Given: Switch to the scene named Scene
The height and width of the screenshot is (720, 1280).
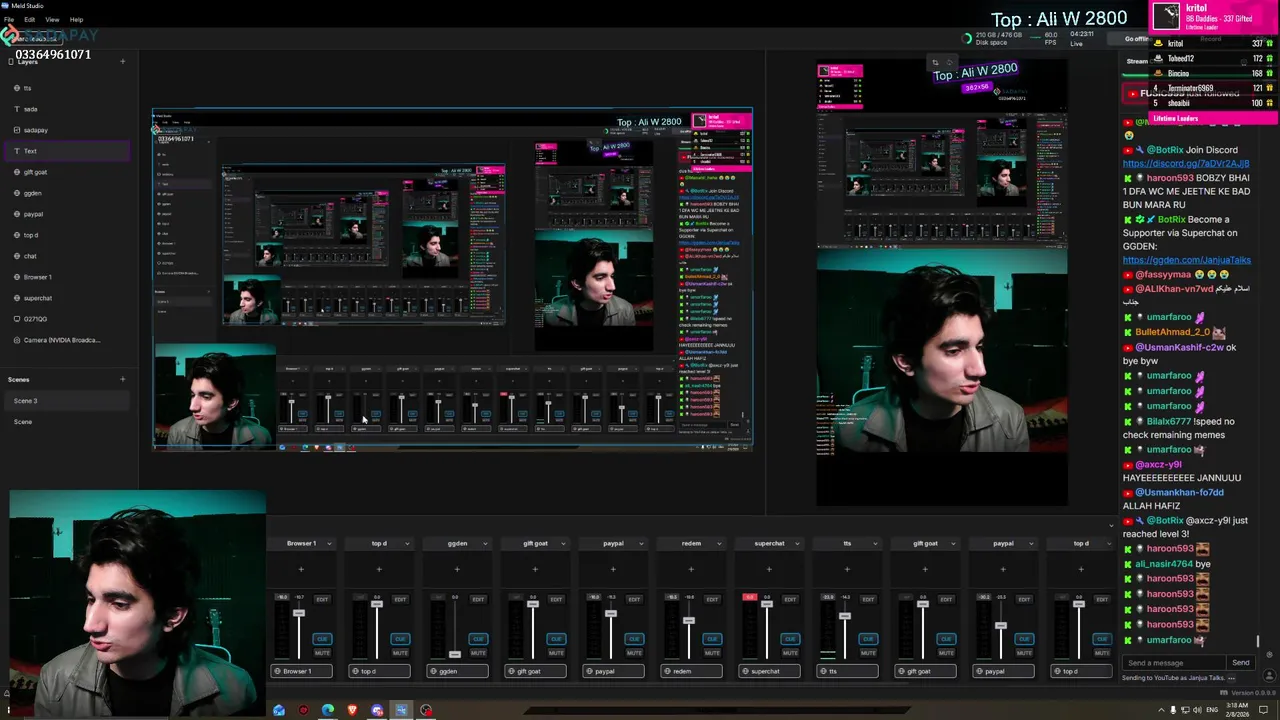Looking at the screenshot, I should 65,422.
